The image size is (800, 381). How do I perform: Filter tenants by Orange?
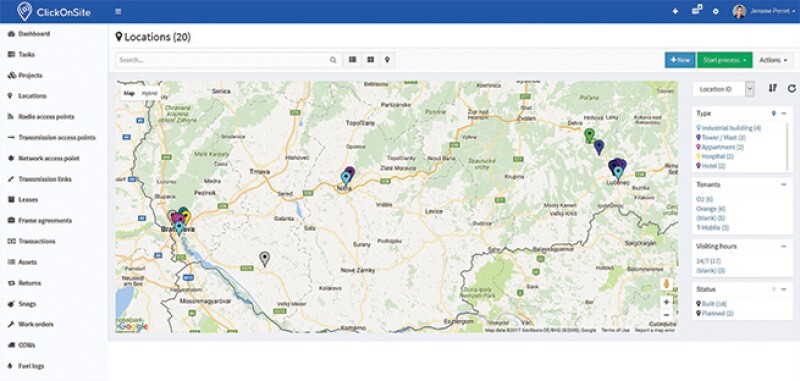click(711, 209)
